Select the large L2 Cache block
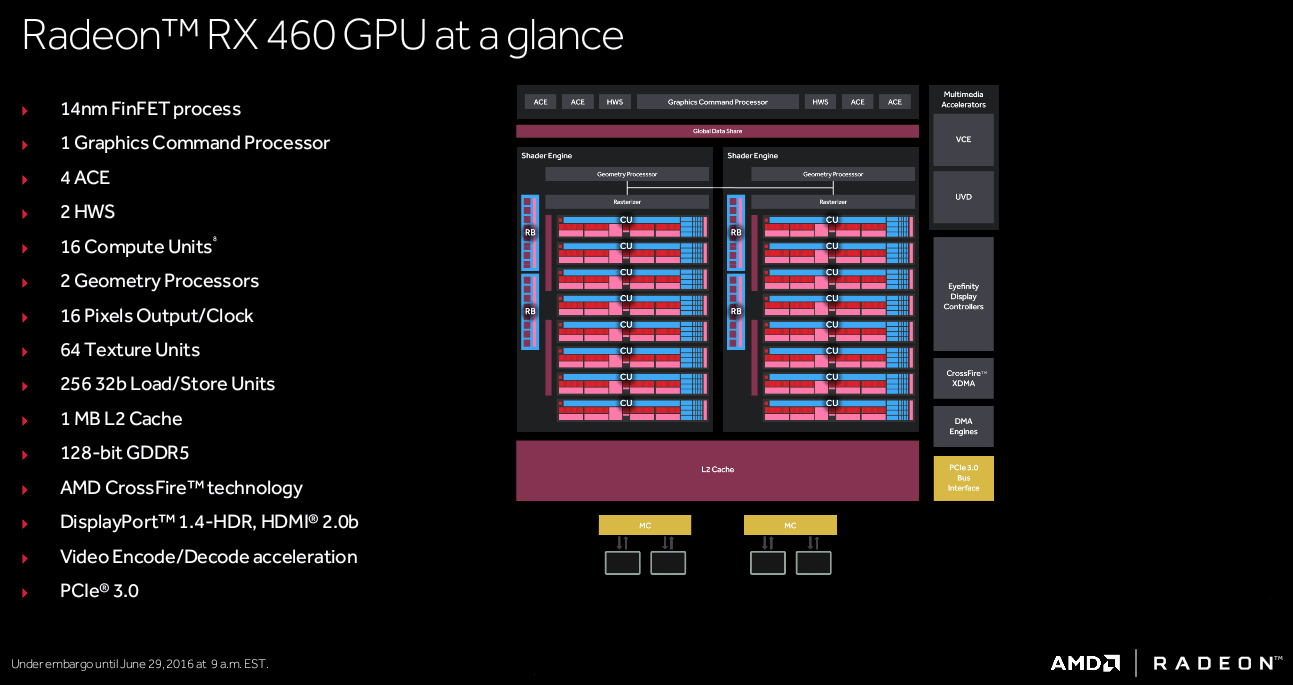Screen dimensions: 1293x685 coord(717,470)
